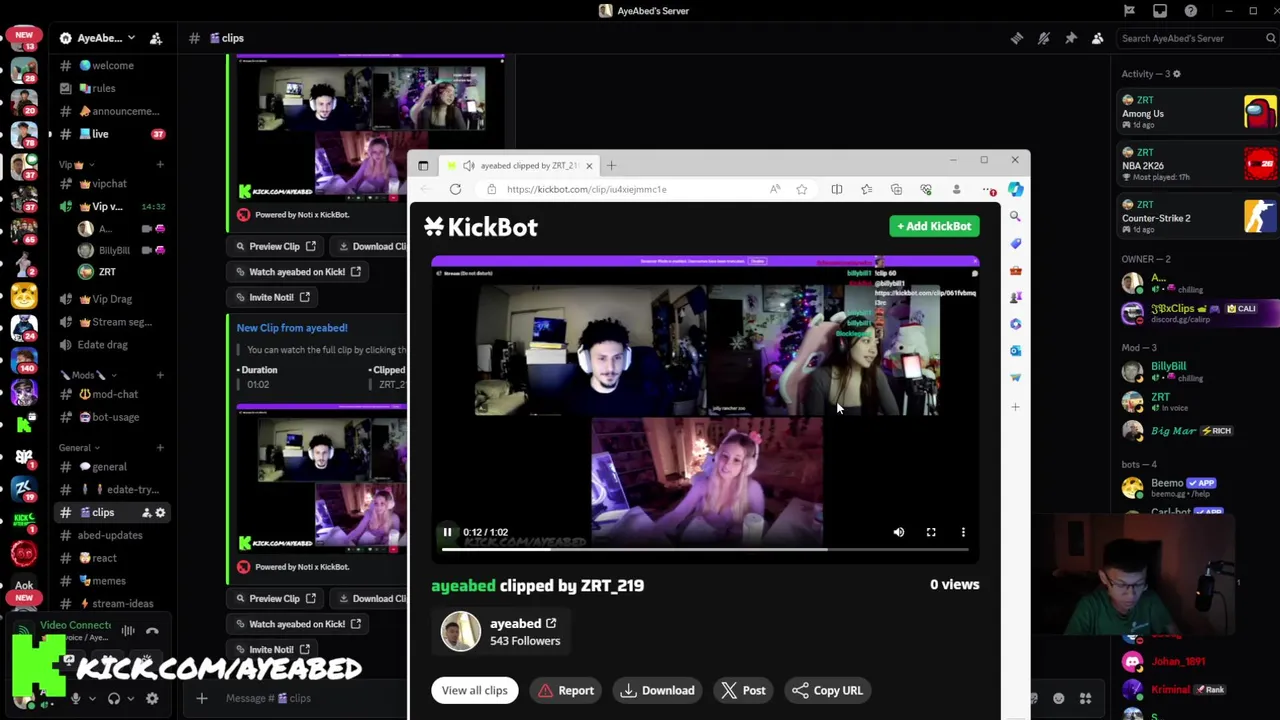Image resolution: width=1280 pixels, height=720 pixels.
Task: Disconnect from the voice channel
Action: (x=152, y=631)
